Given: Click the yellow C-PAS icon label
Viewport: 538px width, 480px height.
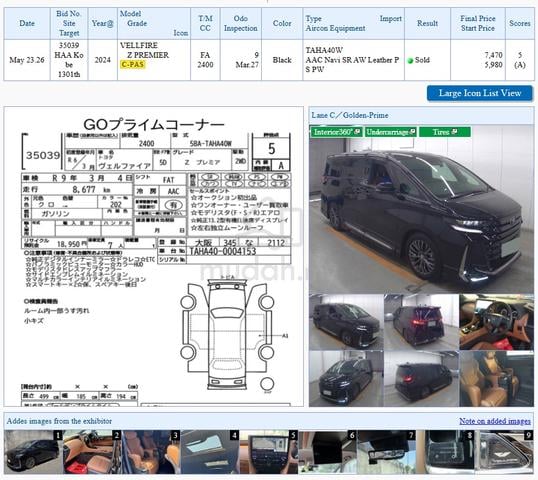Looking at the screenshot, I should click(133, 65).
